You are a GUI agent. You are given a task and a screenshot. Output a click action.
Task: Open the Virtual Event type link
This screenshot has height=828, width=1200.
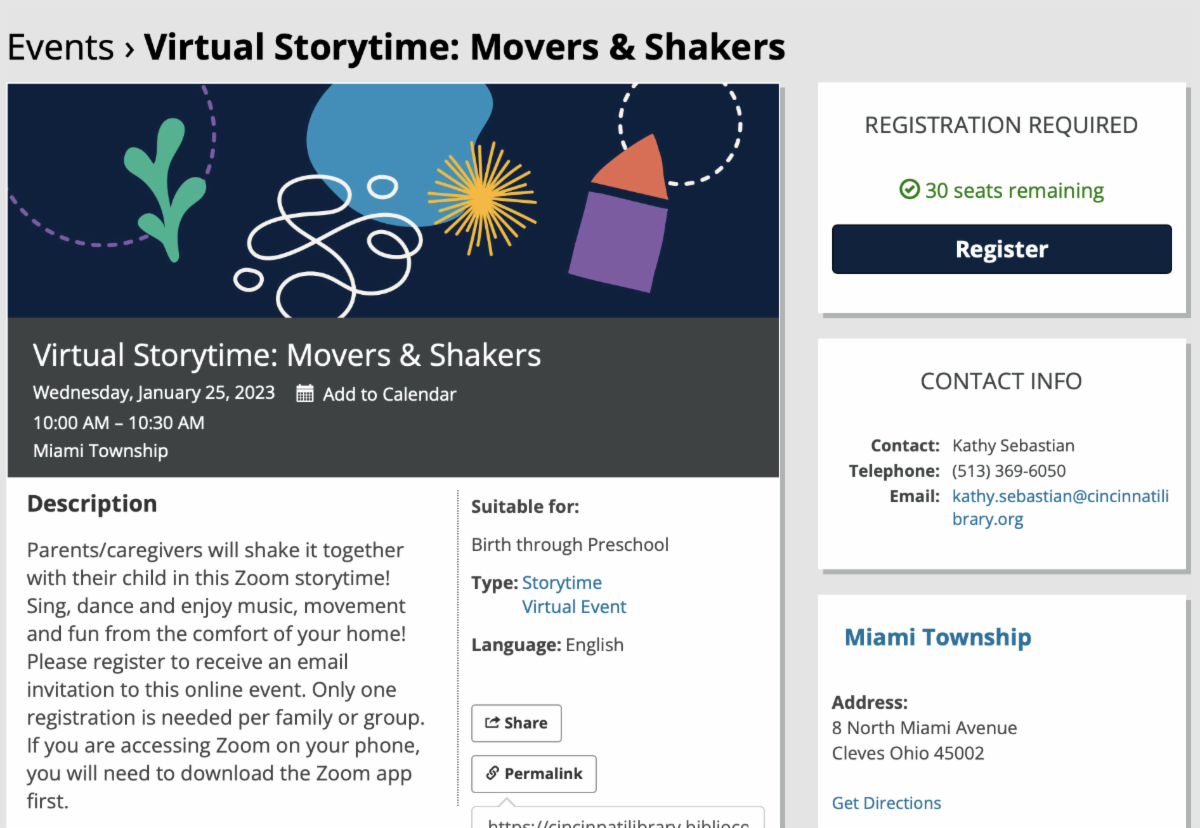pyautogui.click(x=574, y=607)
